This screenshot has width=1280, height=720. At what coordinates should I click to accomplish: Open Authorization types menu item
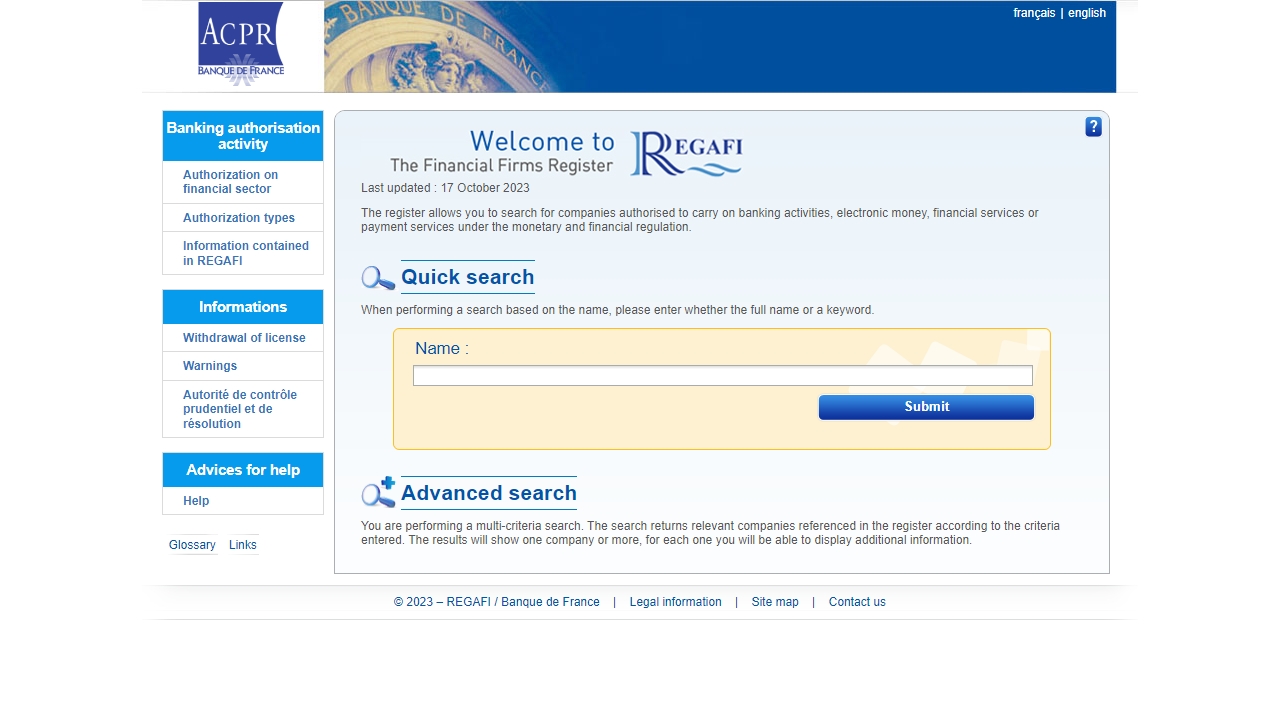pyautogui.click(x=239, y=218)
